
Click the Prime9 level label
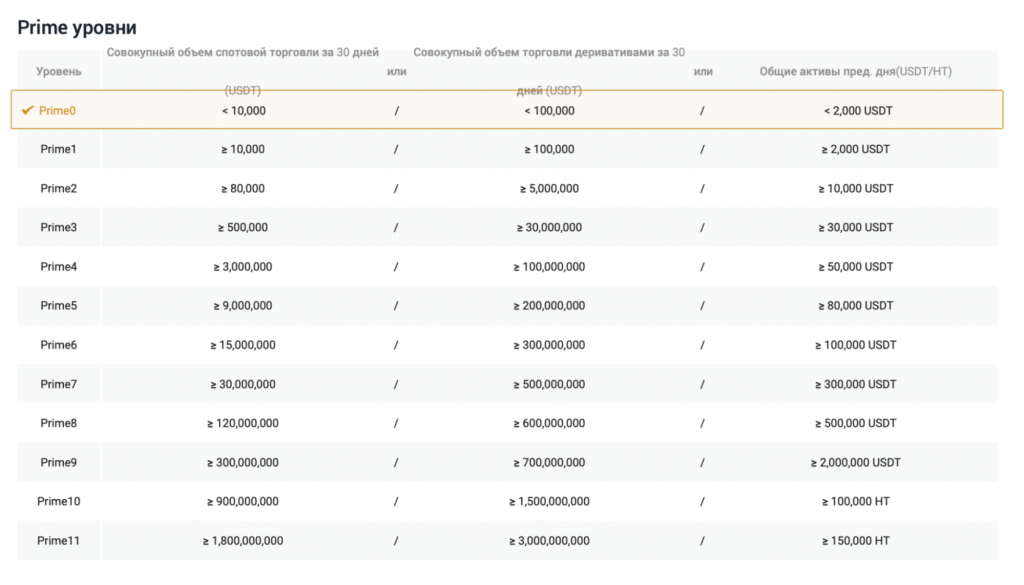58,462
